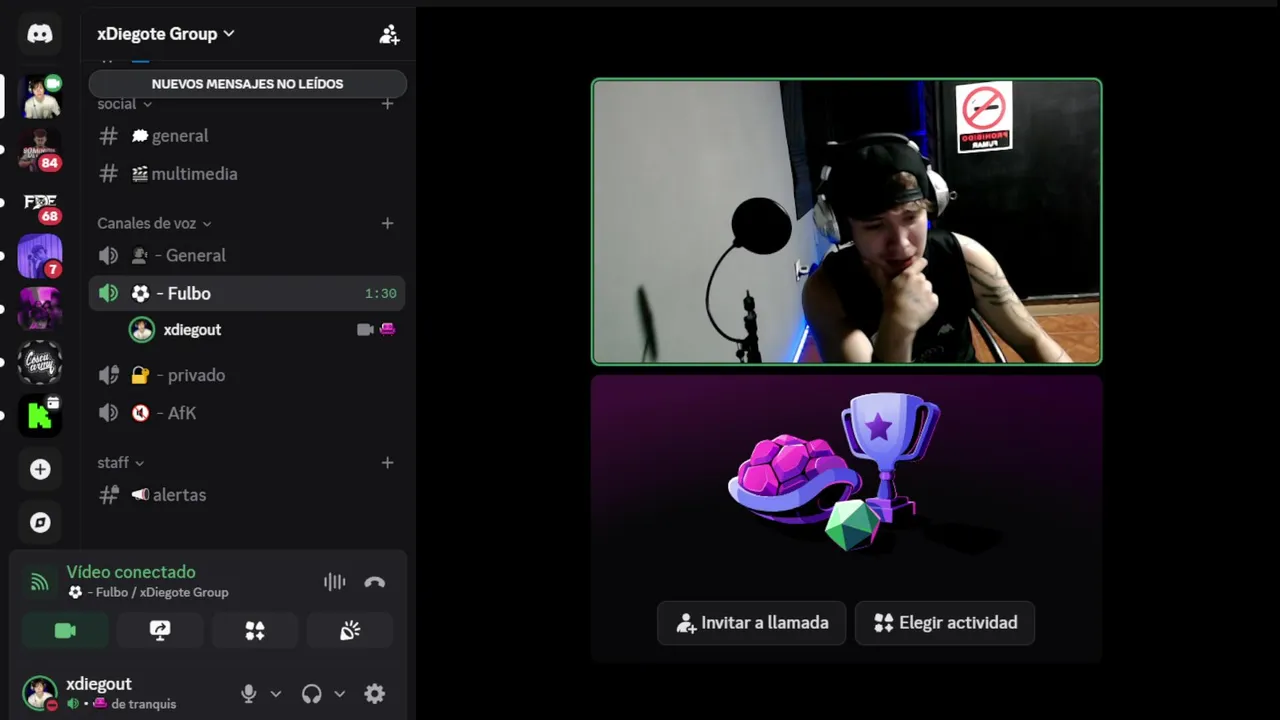
Task: Open Discord home direct messages icon
Action: click(x=40, y=34)
